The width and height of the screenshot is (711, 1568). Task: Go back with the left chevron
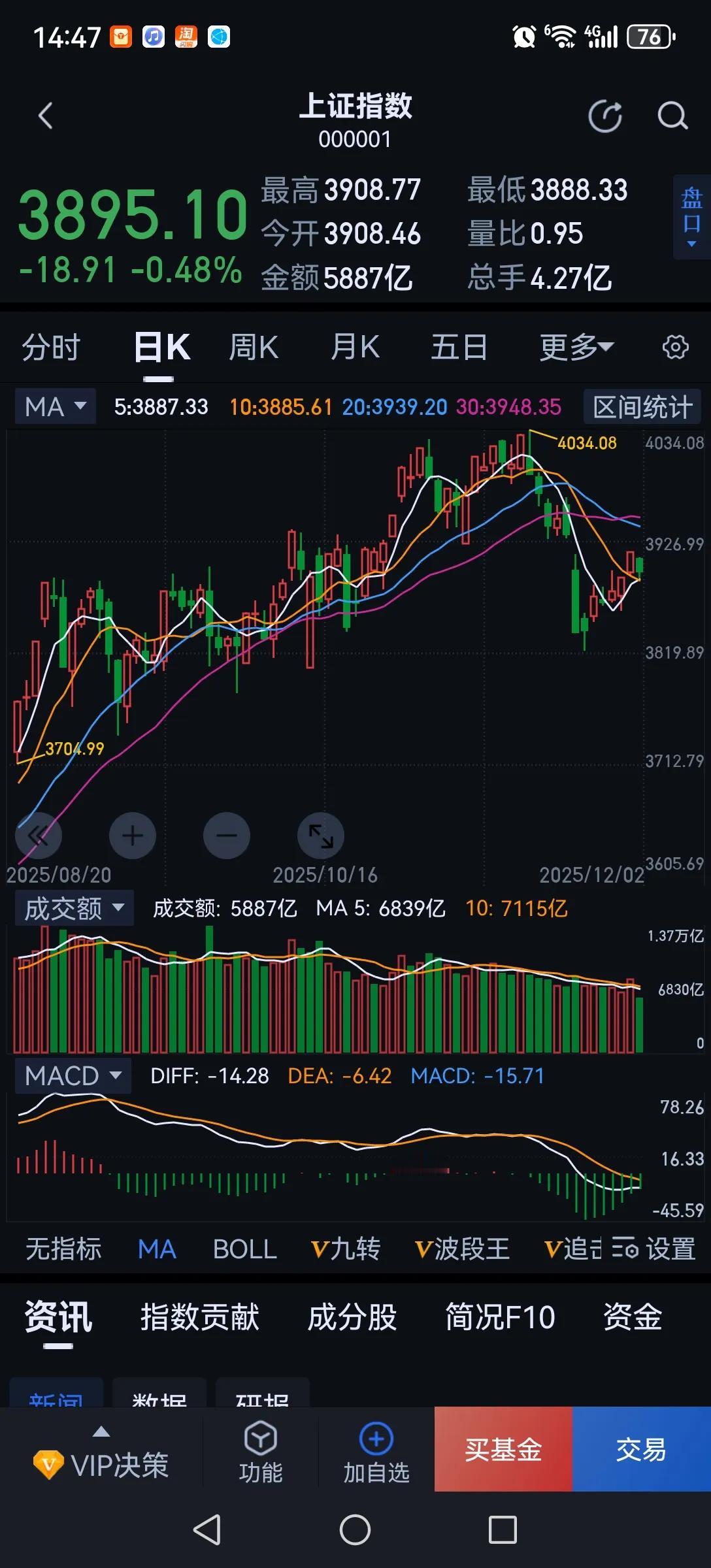pyautogui.click(x=45, y=116)
